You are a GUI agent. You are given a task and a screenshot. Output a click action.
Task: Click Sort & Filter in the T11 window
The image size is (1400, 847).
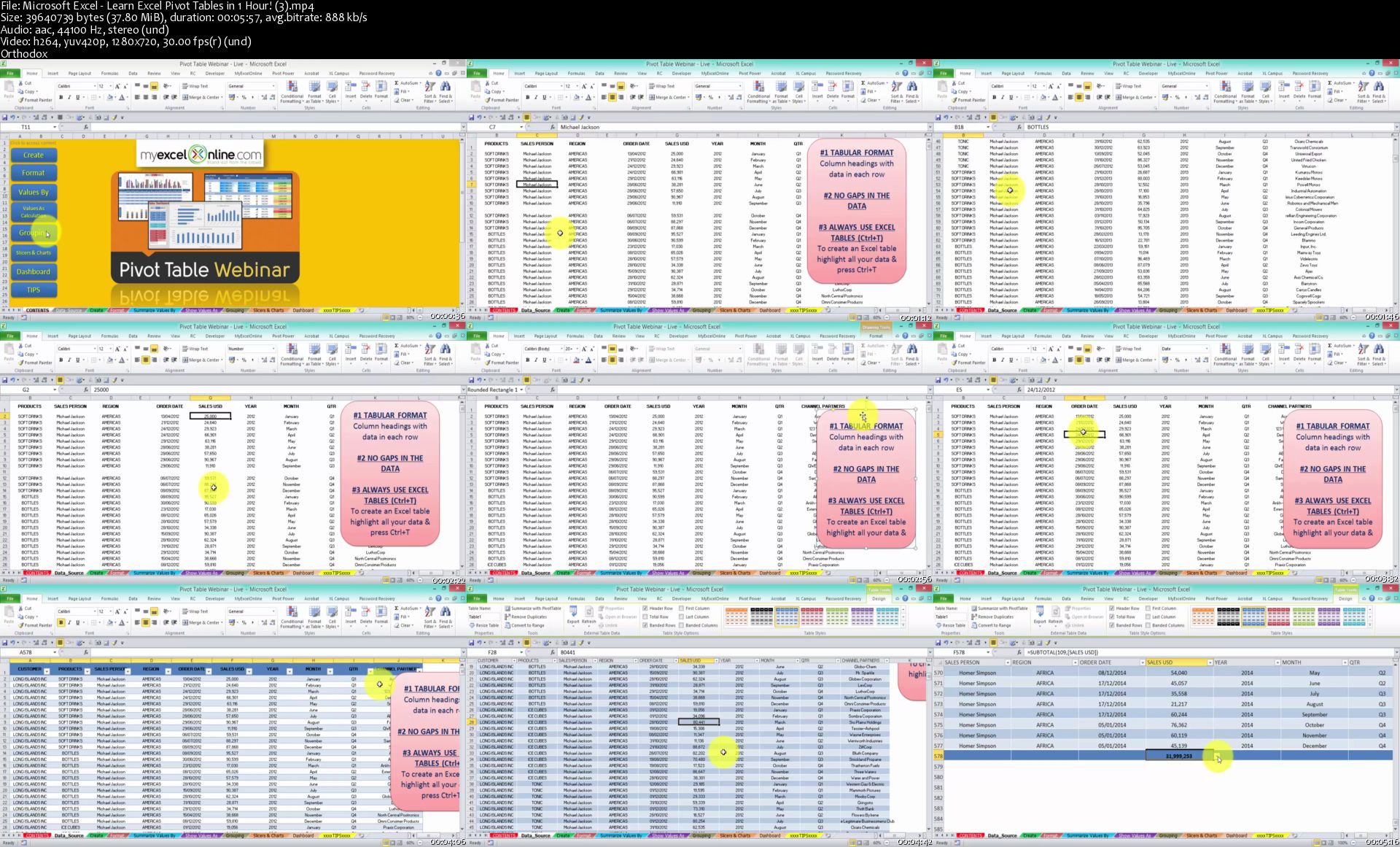click(x=429, y=92)
